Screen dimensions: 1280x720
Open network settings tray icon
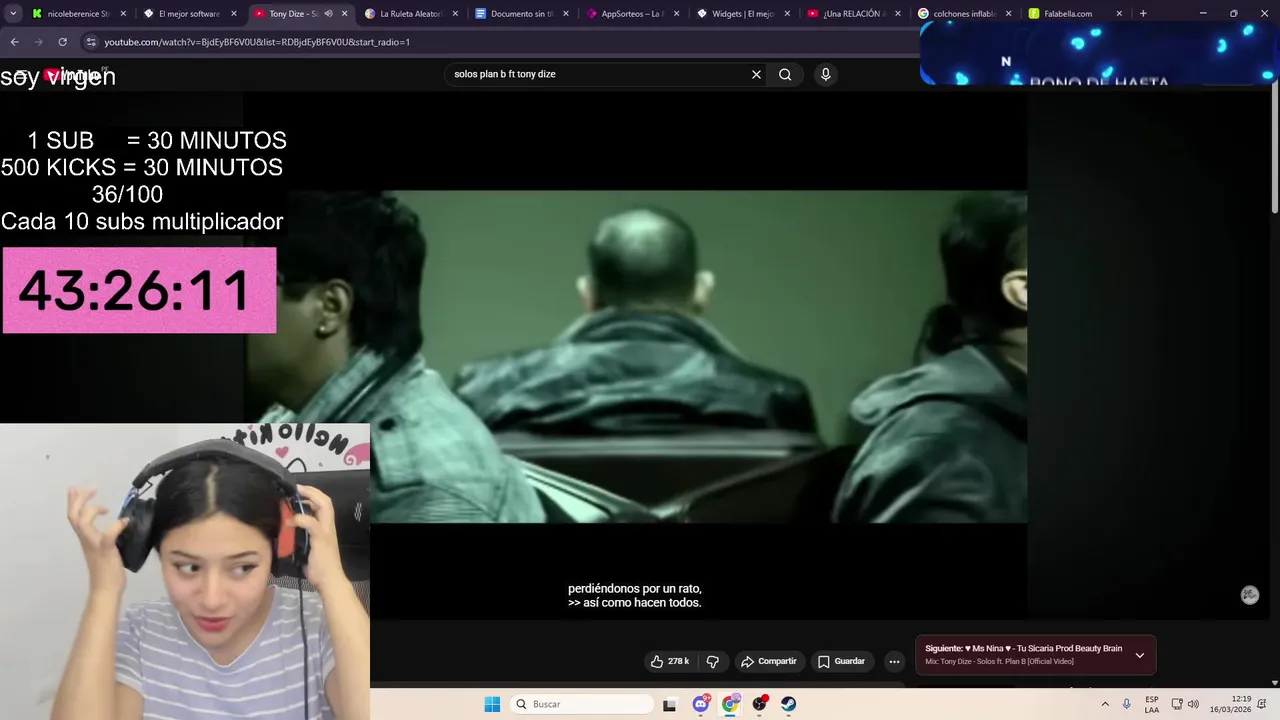click(x=1177, y=704)
